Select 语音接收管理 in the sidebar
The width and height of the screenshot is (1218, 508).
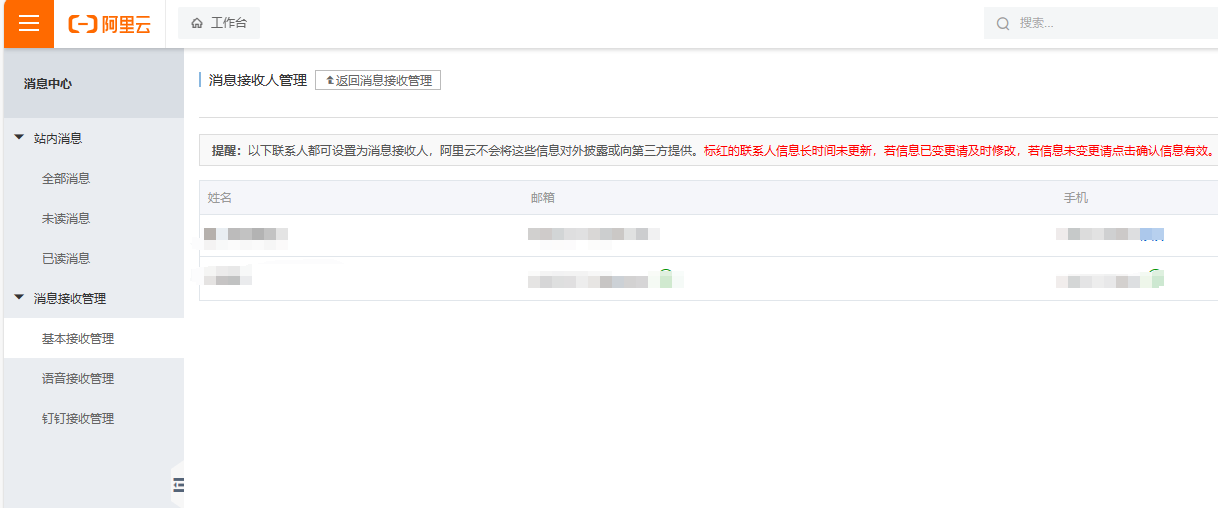pyautogui.click(x=78, y=378)
